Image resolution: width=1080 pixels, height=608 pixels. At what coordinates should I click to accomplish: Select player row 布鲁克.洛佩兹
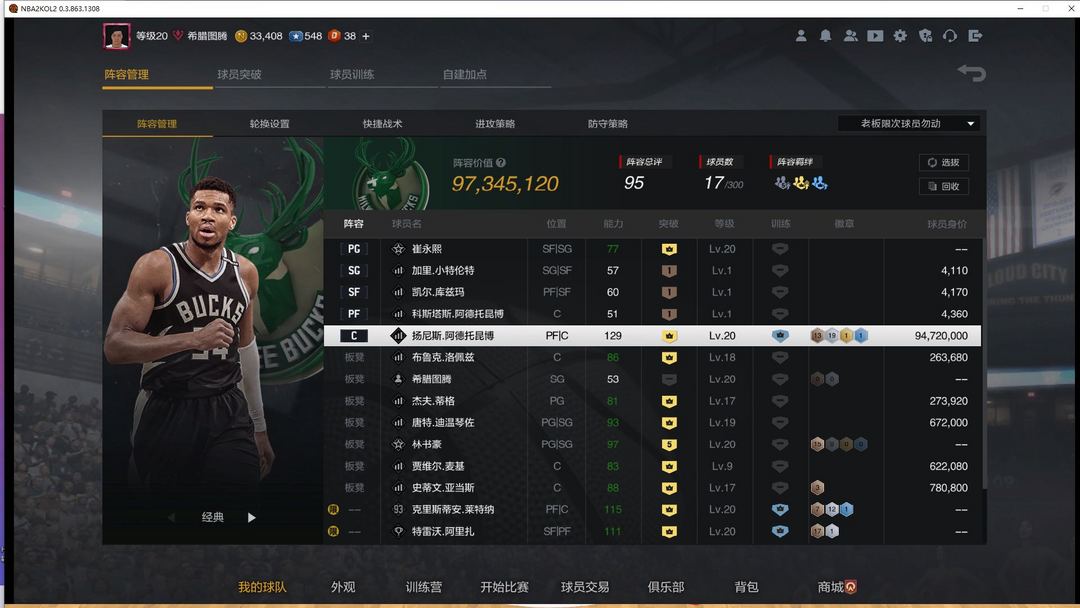point(652,357)
